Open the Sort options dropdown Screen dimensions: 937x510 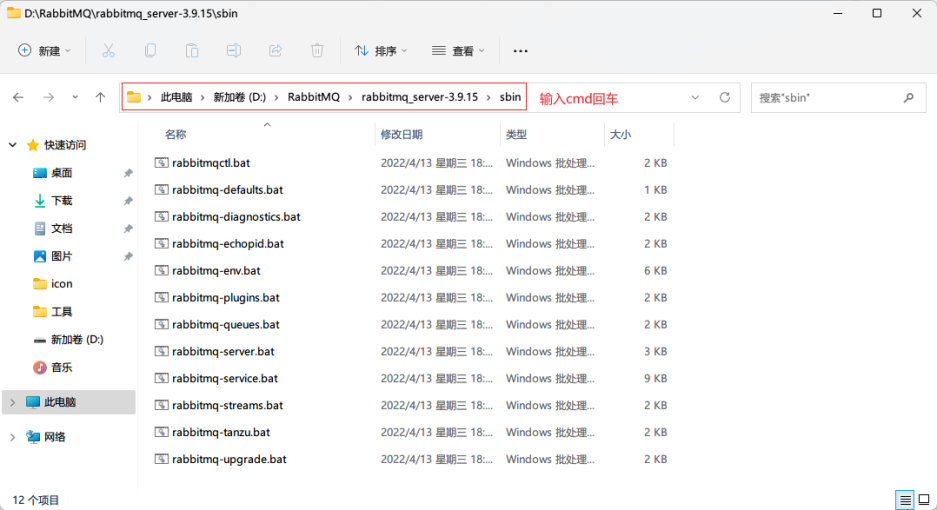click(381, 50)
